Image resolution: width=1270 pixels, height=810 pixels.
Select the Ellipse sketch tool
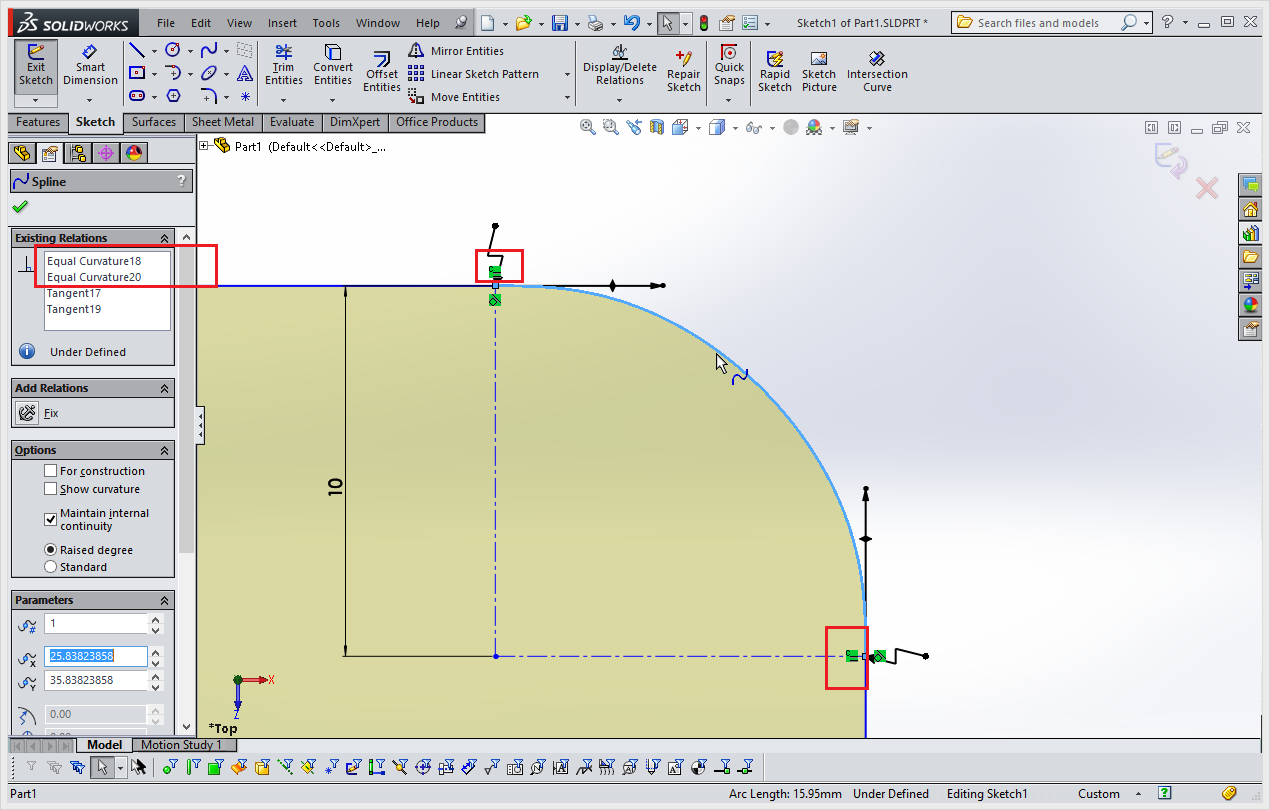pyautogui.click(x=209, y=73)
